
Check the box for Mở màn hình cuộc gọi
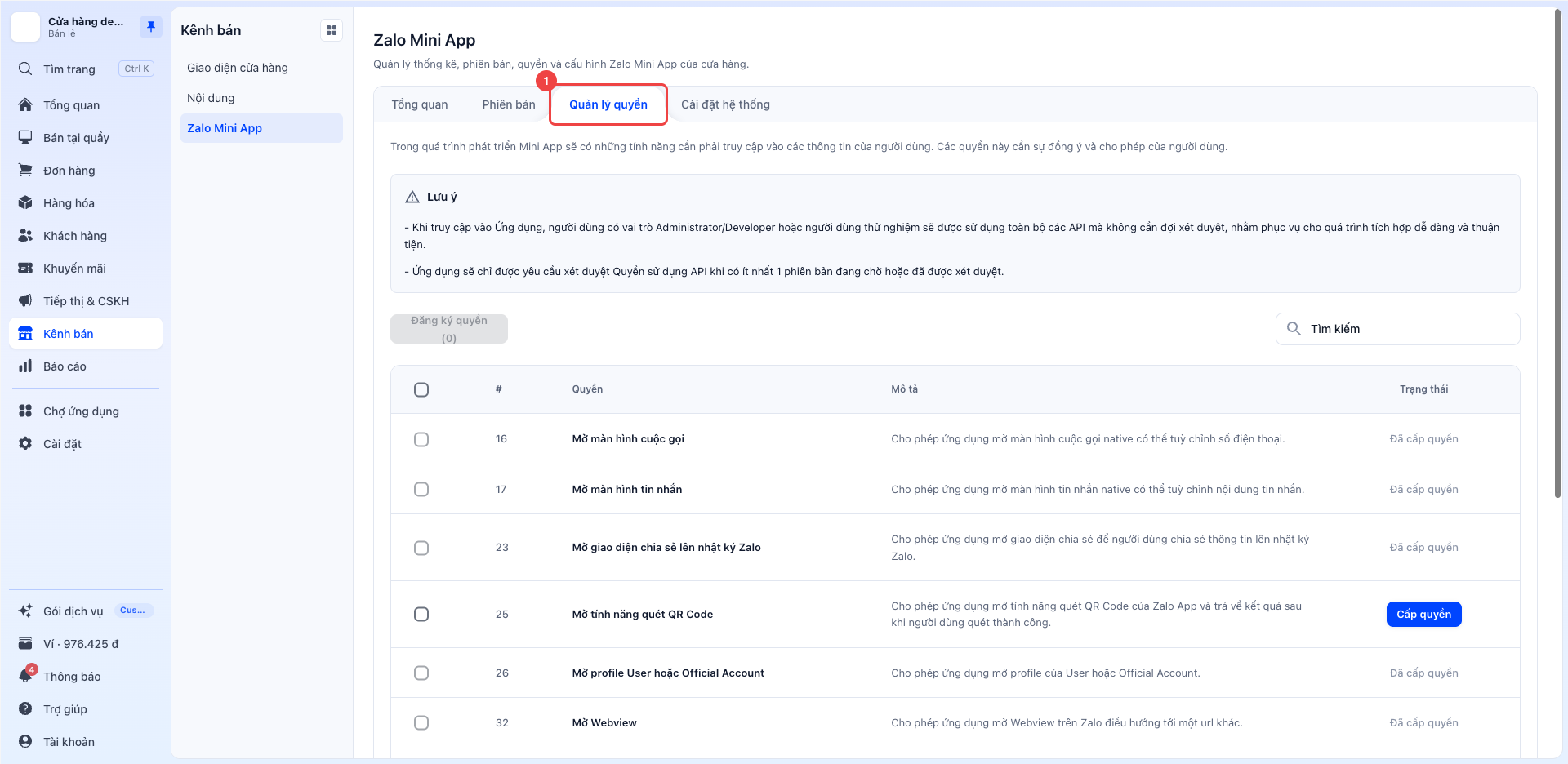point(421,439)
